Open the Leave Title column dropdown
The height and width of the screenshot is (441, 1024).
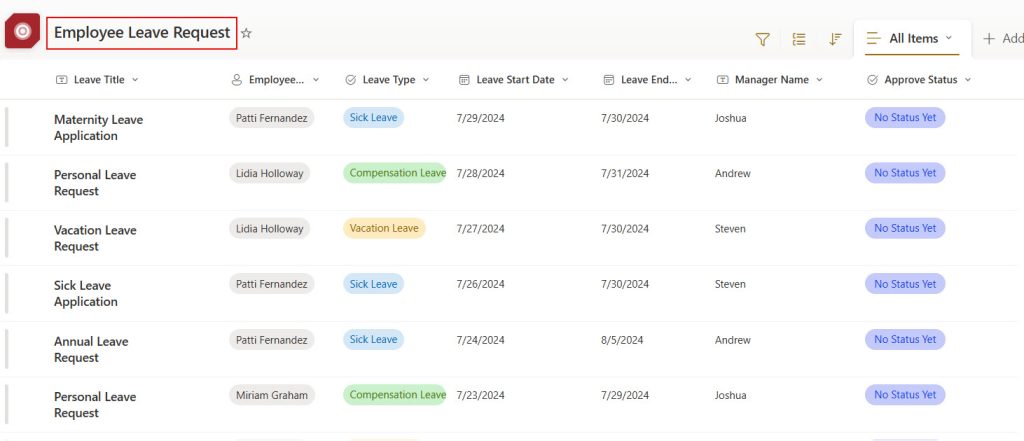tap(135, 80)
